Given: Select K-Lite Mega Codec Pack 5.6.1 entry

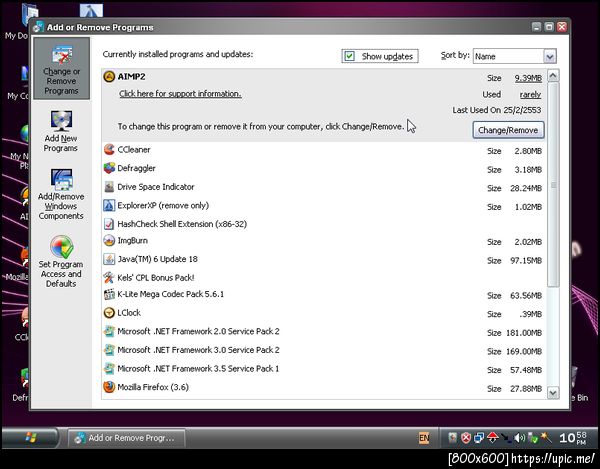Looking at the screenshot, I should click(324, 295).
